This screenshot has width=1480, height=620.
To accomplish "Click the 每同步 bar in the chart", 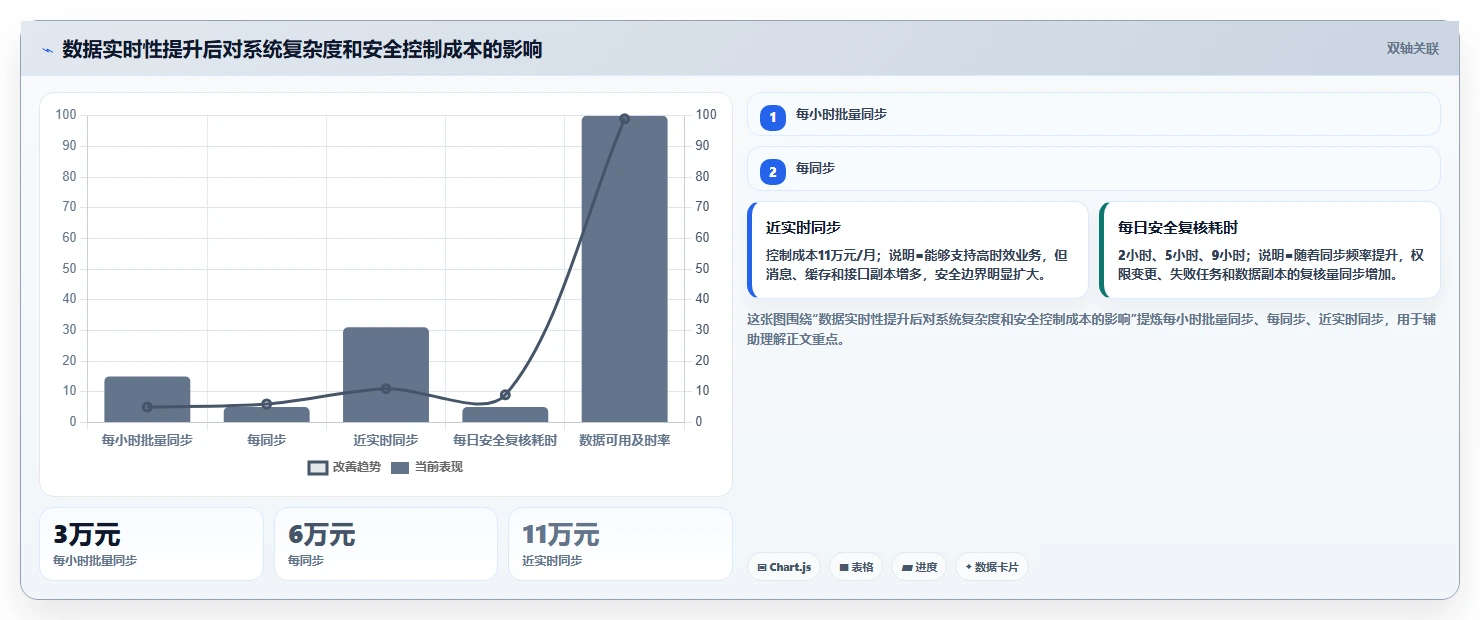I will (266, 414).
